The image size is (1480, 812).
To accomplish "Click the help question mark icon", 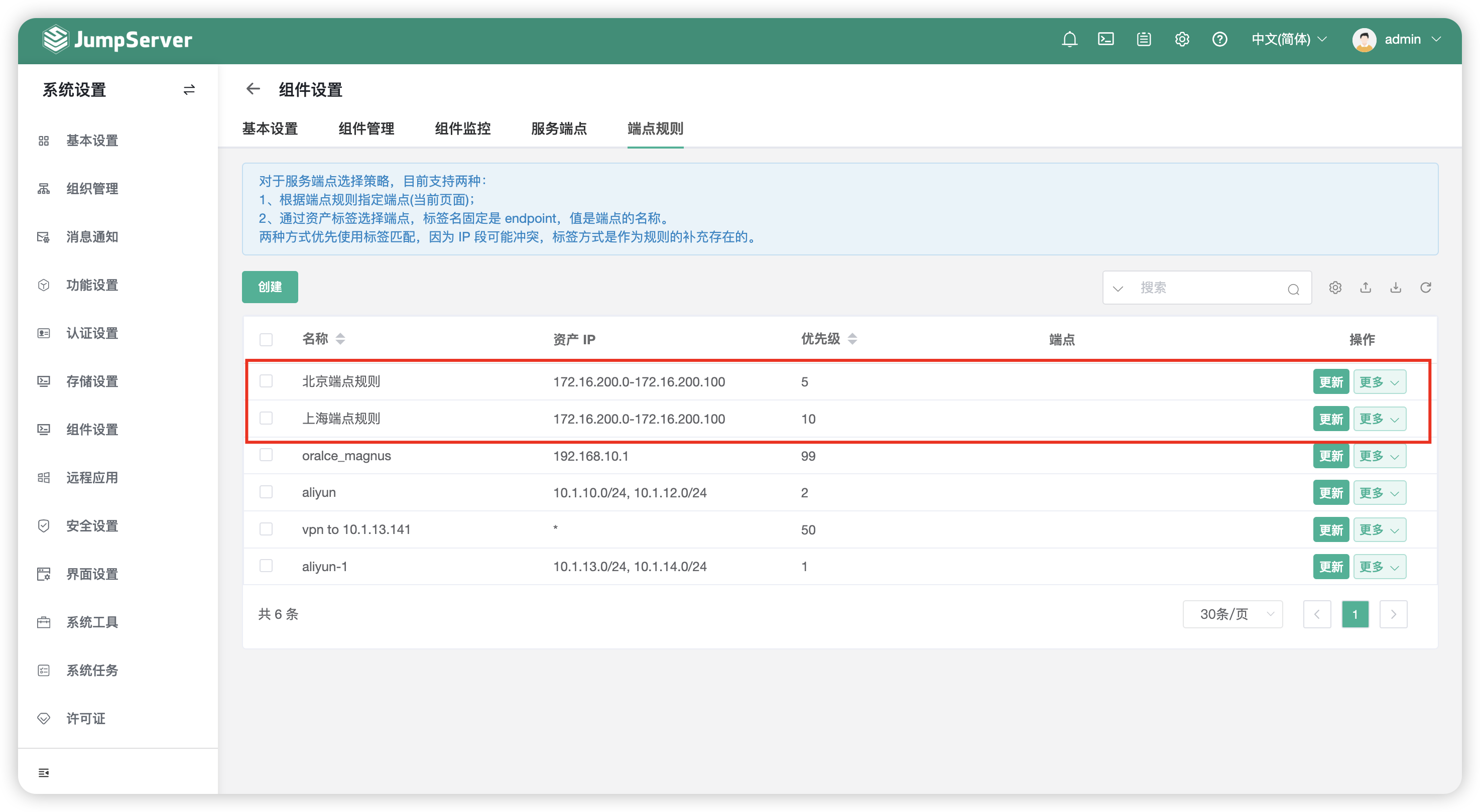I will [1219, 39].
